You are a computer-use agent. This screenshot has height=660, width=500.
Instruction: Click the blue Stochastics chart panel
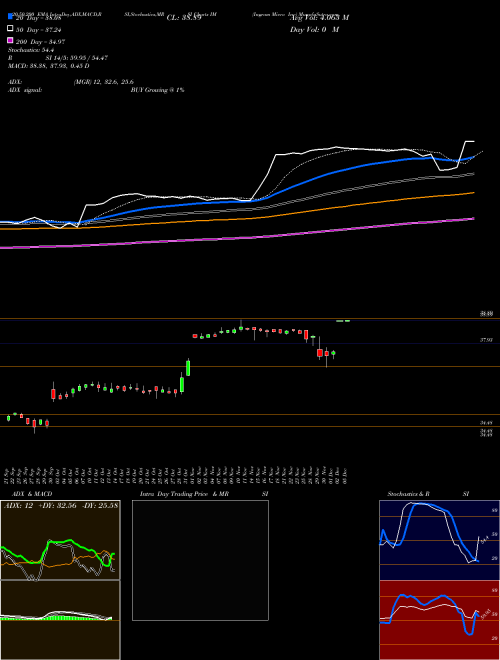439,540
